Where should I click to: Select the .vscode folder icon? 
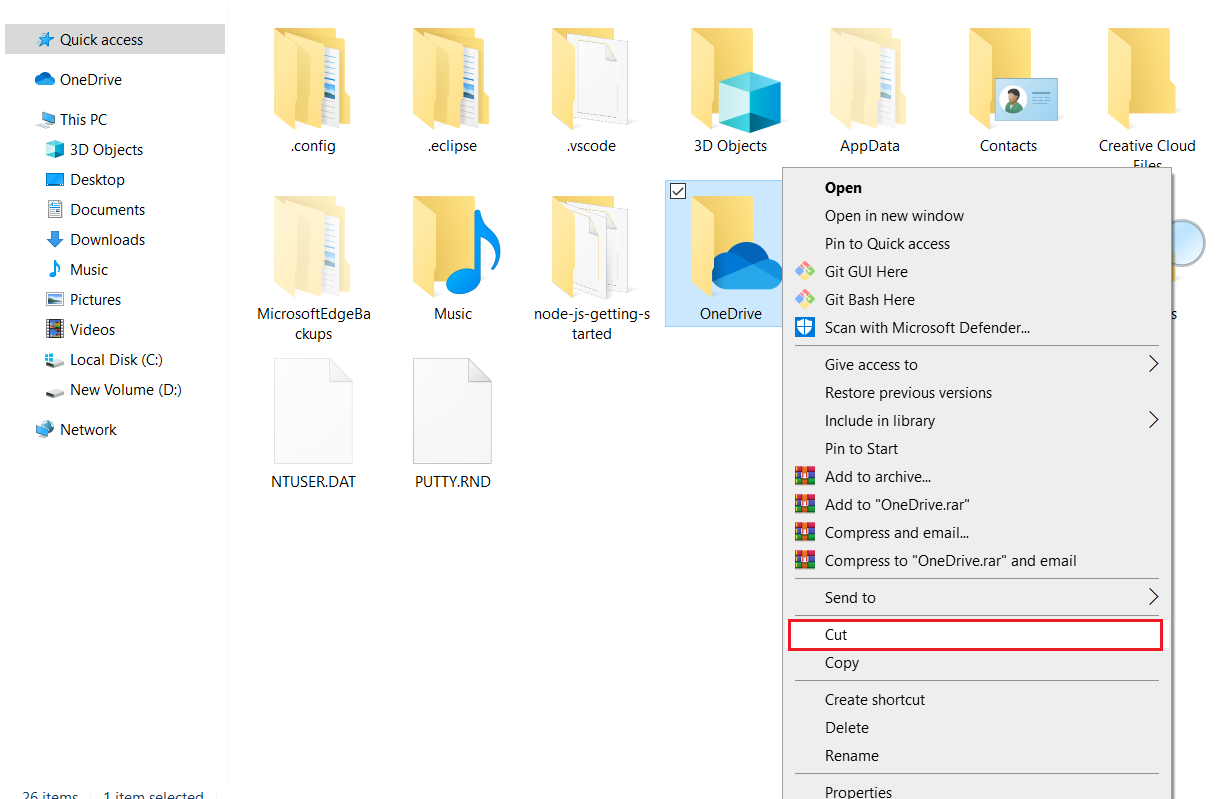(x=590, y=79)
